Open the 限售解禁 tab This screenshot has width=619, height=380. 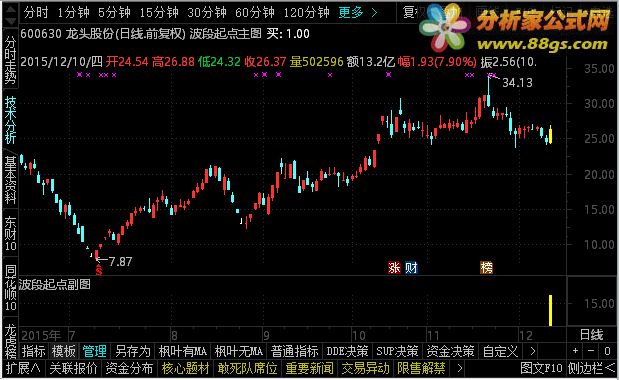point(421,368)
